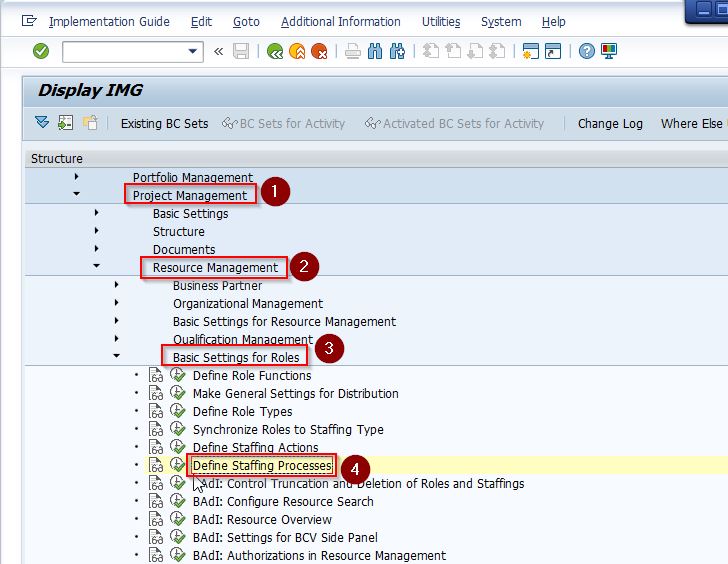Screen dimensions: 728x564
Task: Collapse the Resource Management node
Action: click(97, 266)
